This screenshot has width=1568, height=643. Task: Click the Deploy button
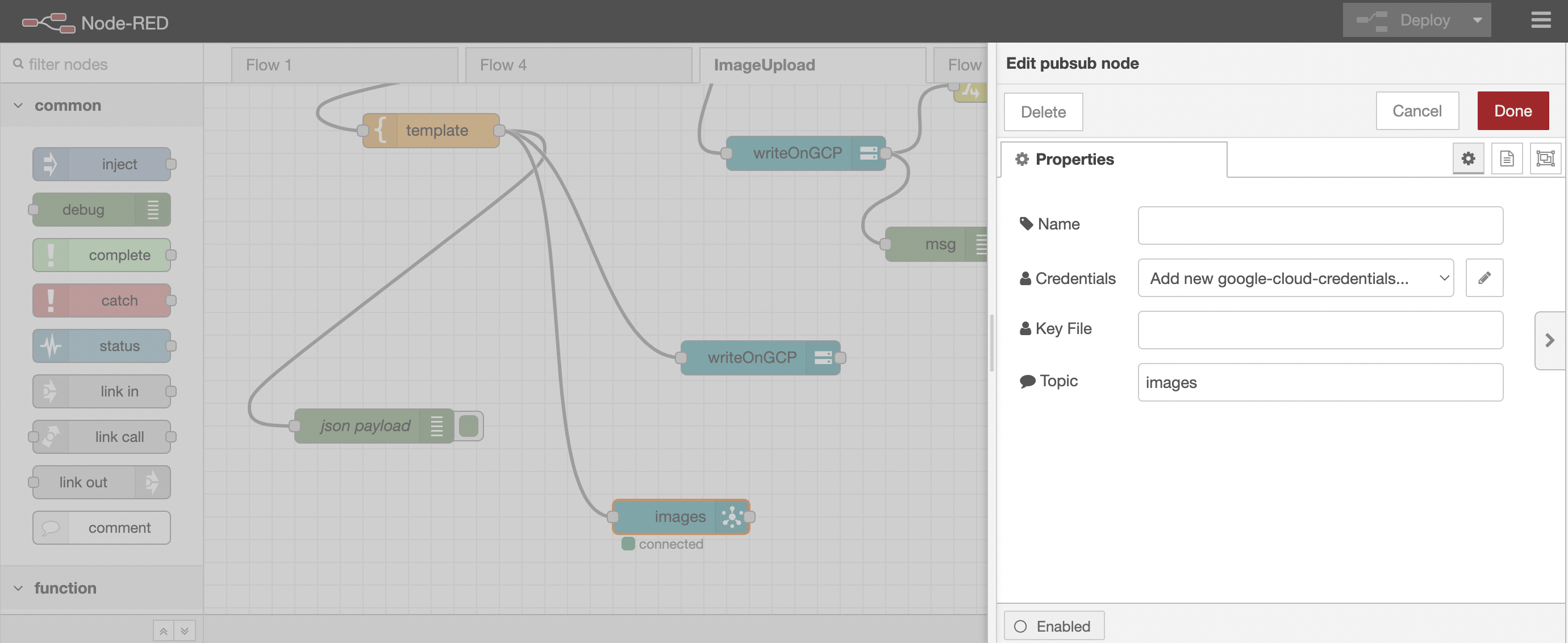click(1404, 20)
